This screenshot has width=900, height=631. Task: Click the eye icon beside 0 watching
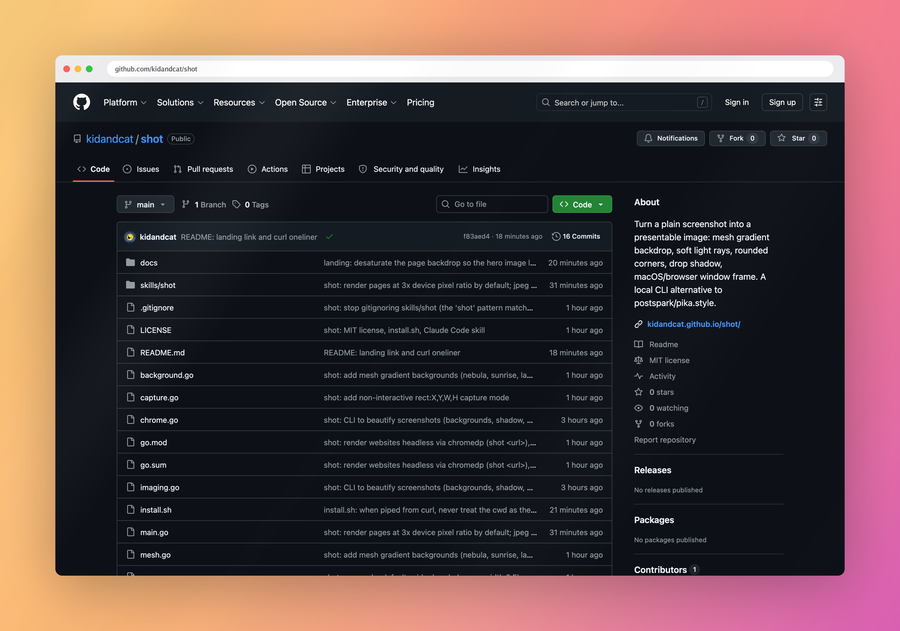(x=638, y=408)
